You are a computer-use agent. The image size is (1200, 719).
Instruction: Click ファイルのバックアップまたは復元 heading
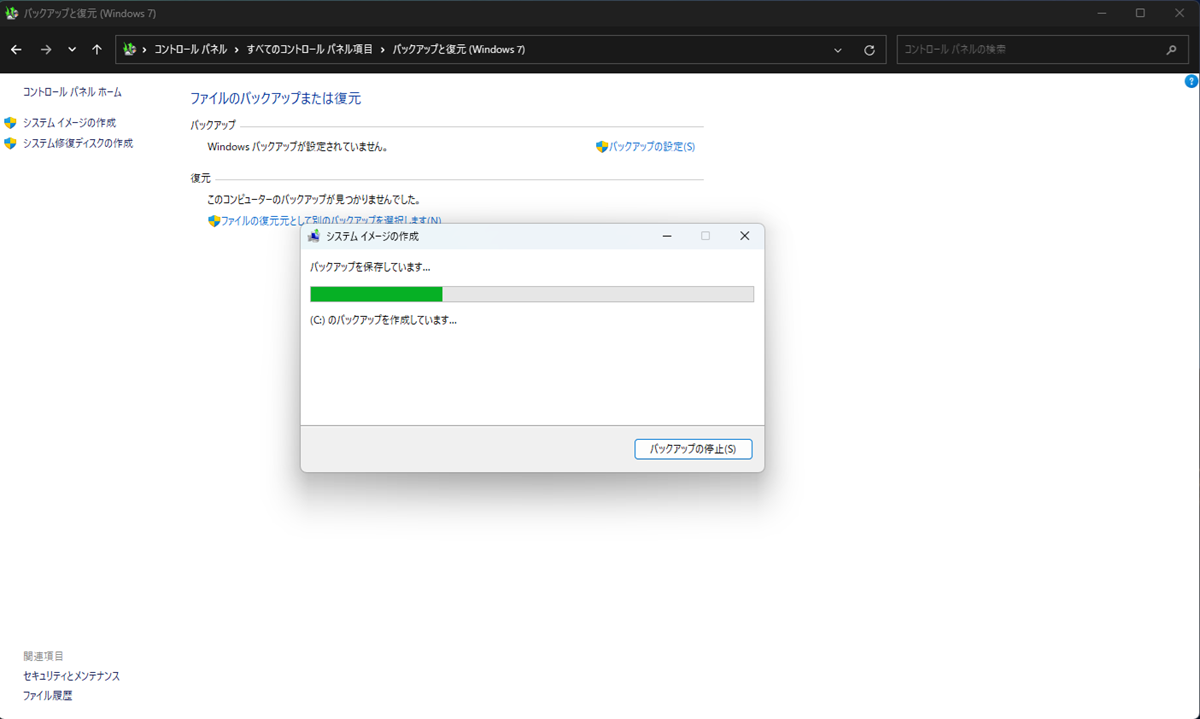(275, 99)
